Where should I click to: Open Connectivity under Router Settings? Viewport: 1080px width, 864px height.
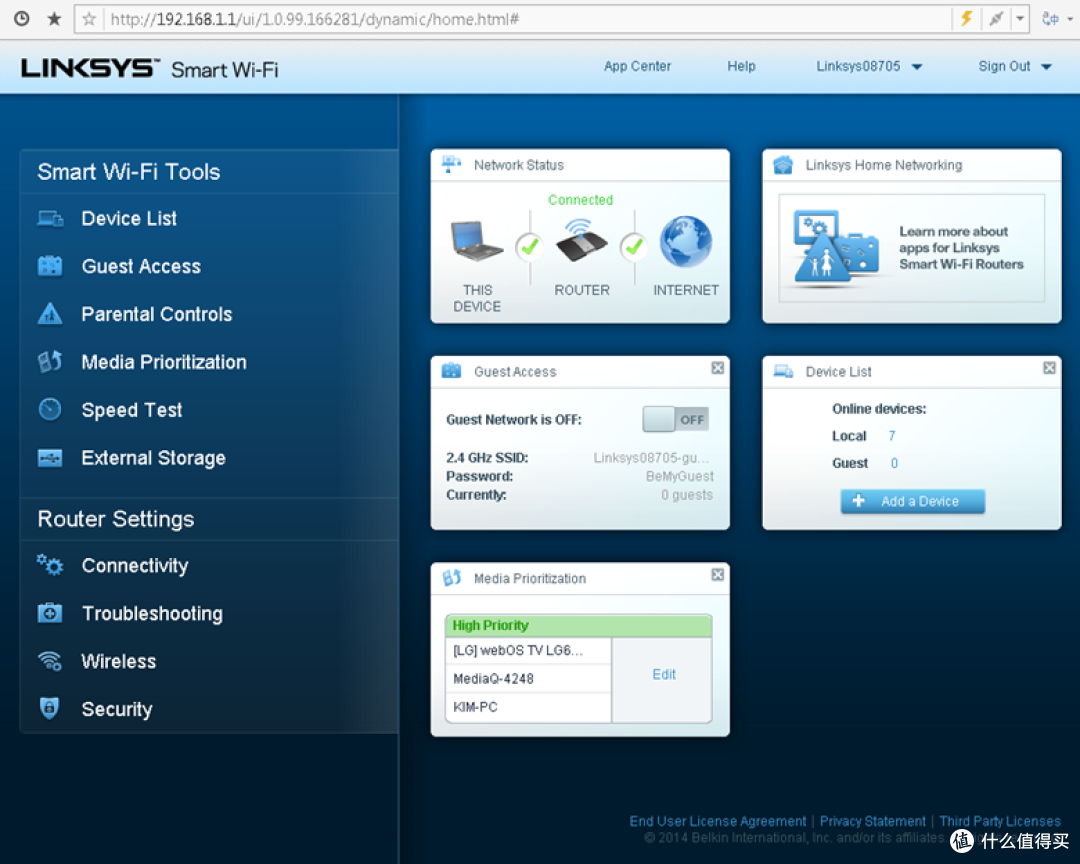coord(134,566)
